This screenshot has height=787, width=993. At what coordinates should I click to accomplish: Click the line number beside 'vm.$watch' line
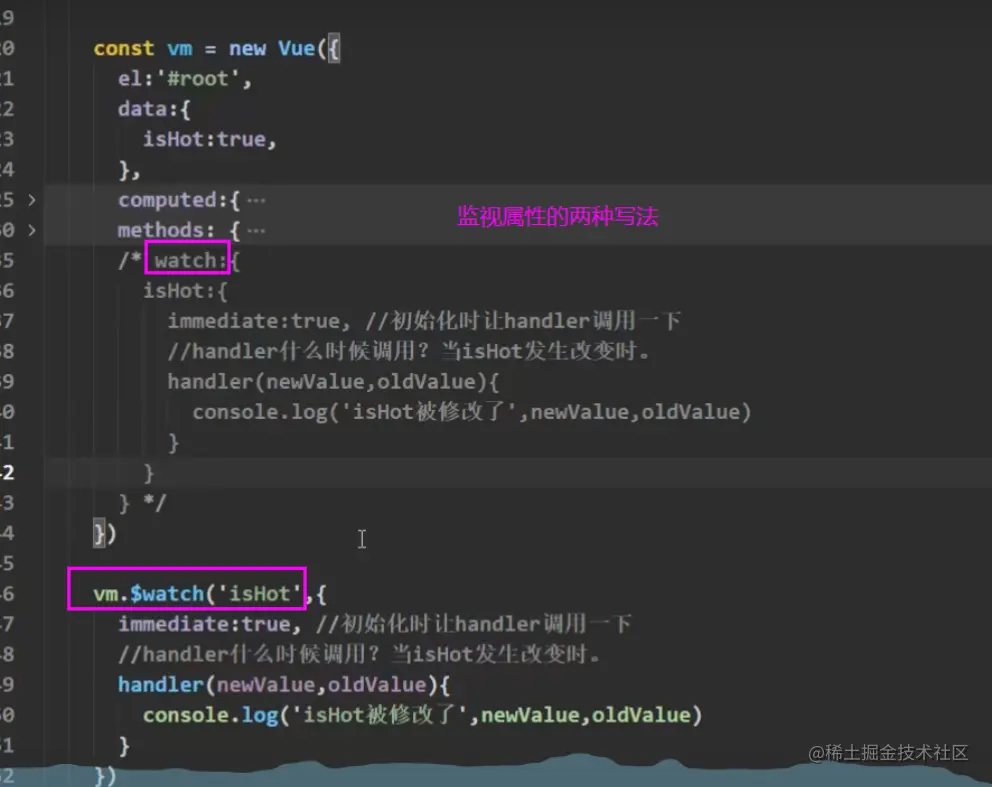pyautogui.click(x=8, y=594)
